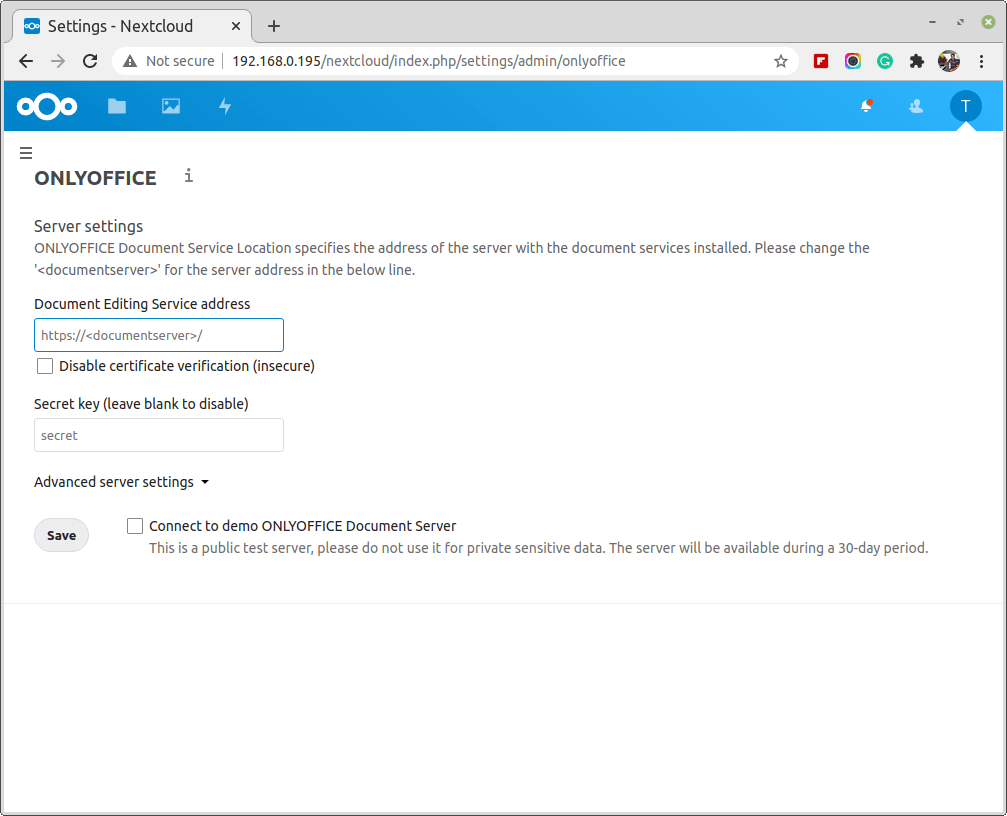Check Connect to demo ONLYOFFICE Document Server
Viewport: 1007px width, 816px height.
tap(135, 526)
